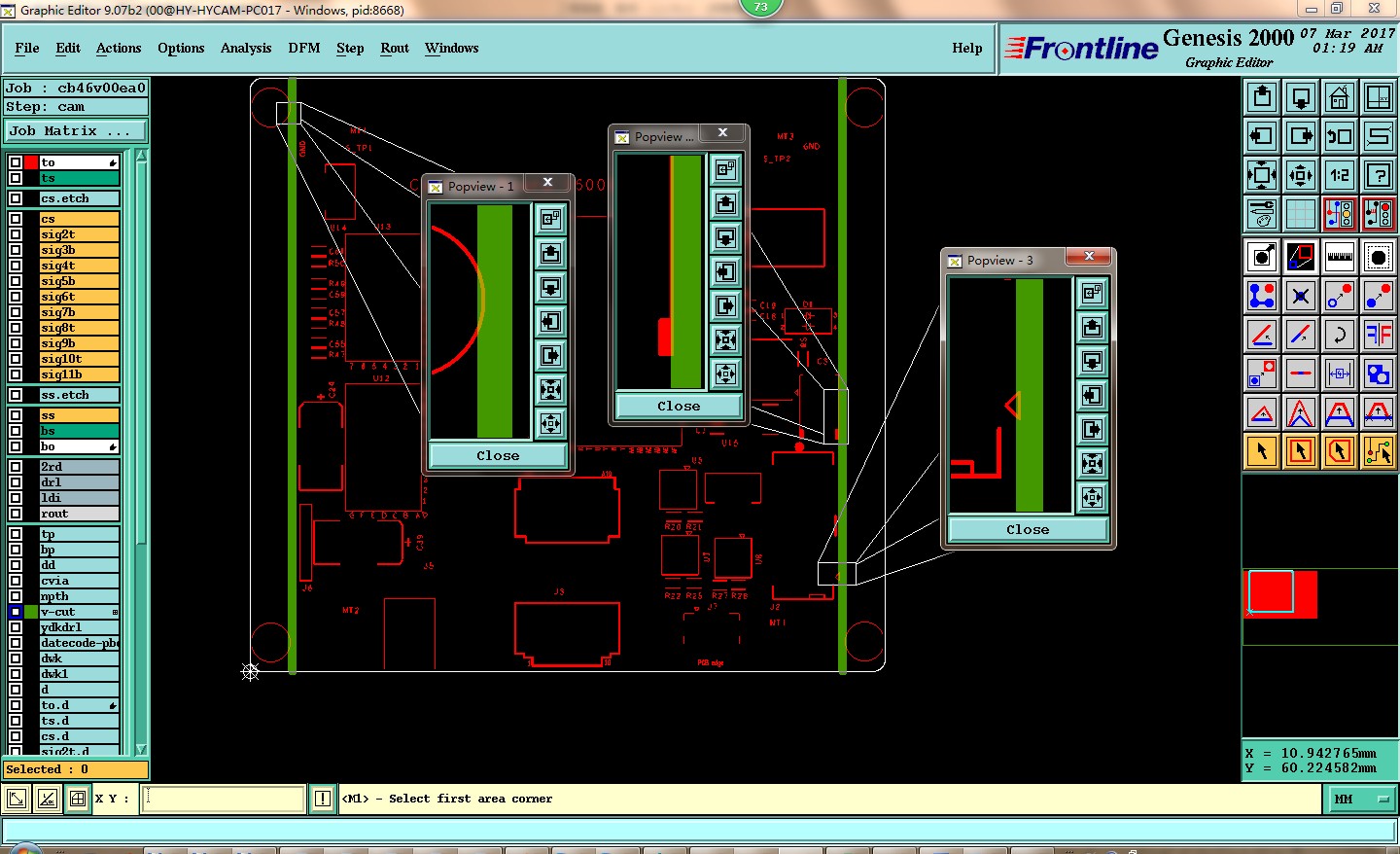Select the 'datecode-pbe' layer name

[x=80, y=643]
